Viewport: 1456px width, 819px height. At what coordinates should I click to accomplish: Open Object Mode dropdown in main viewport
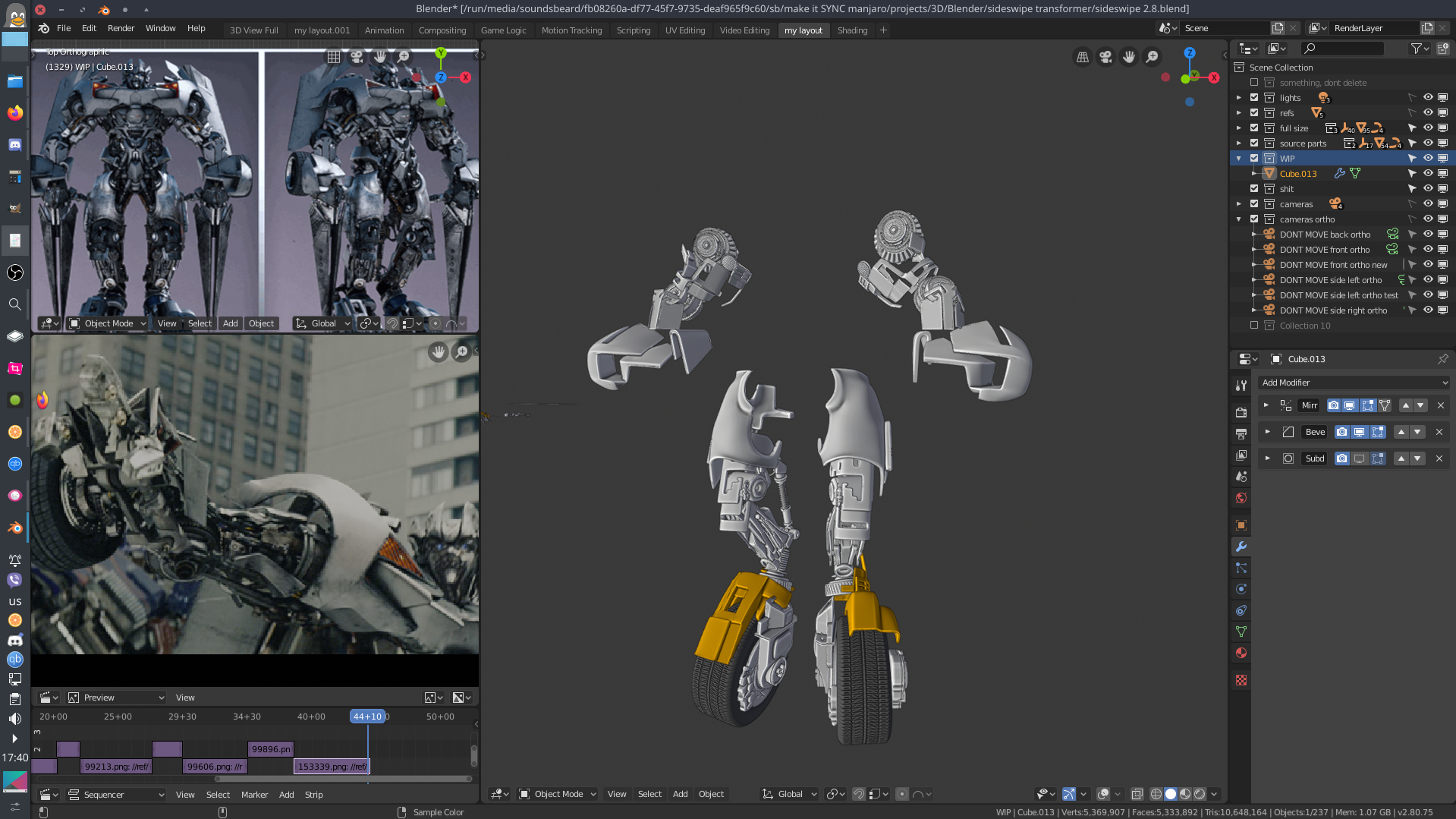(558, 794)
